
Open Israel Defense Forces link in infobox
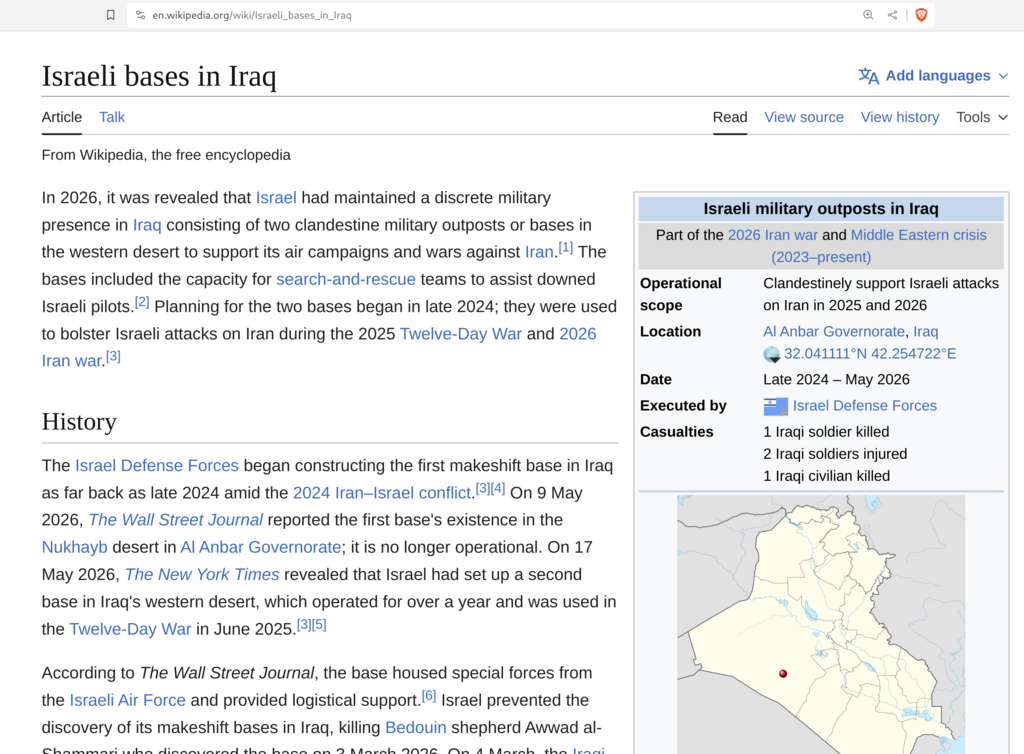coord(865,406)
